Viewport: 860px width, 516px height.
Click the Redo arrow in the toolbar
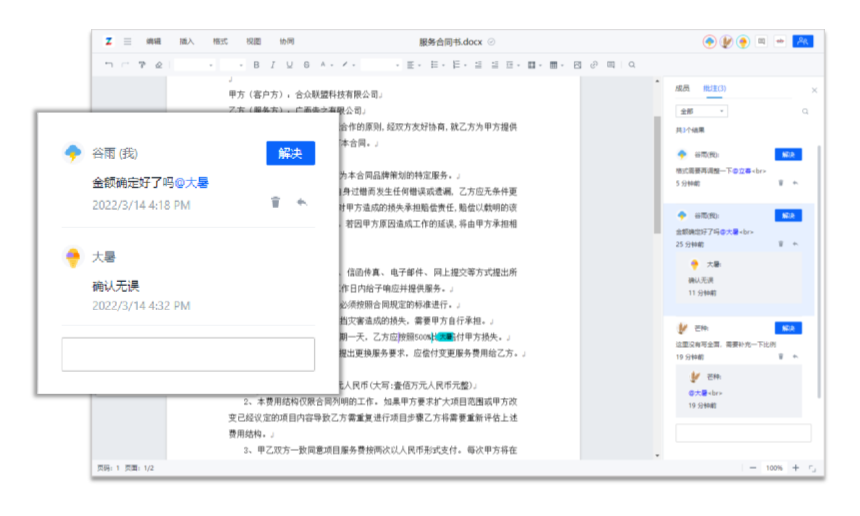125,65
